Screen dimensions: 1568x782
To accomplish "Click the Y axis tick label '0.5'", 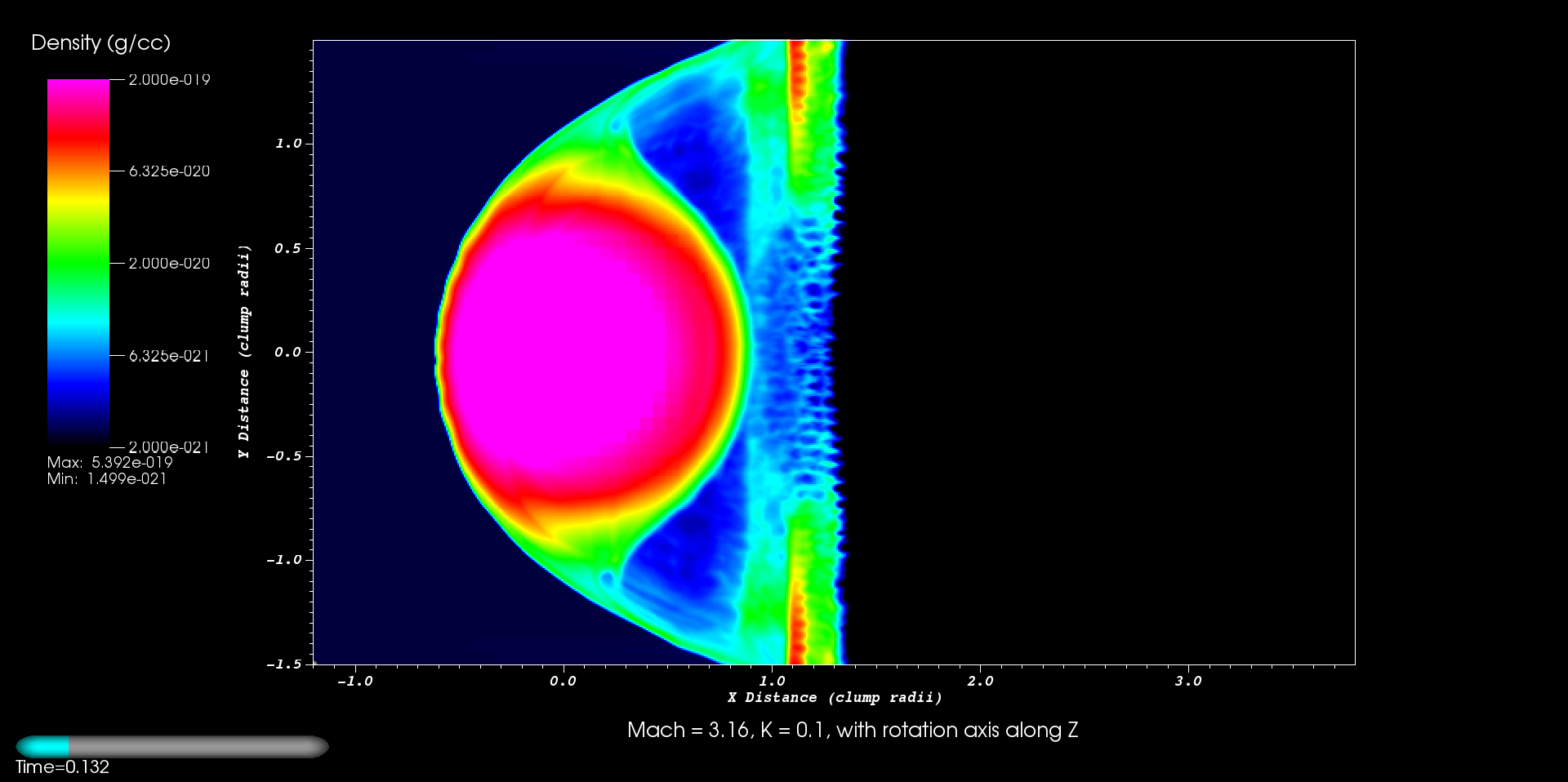I will [288, 248].
